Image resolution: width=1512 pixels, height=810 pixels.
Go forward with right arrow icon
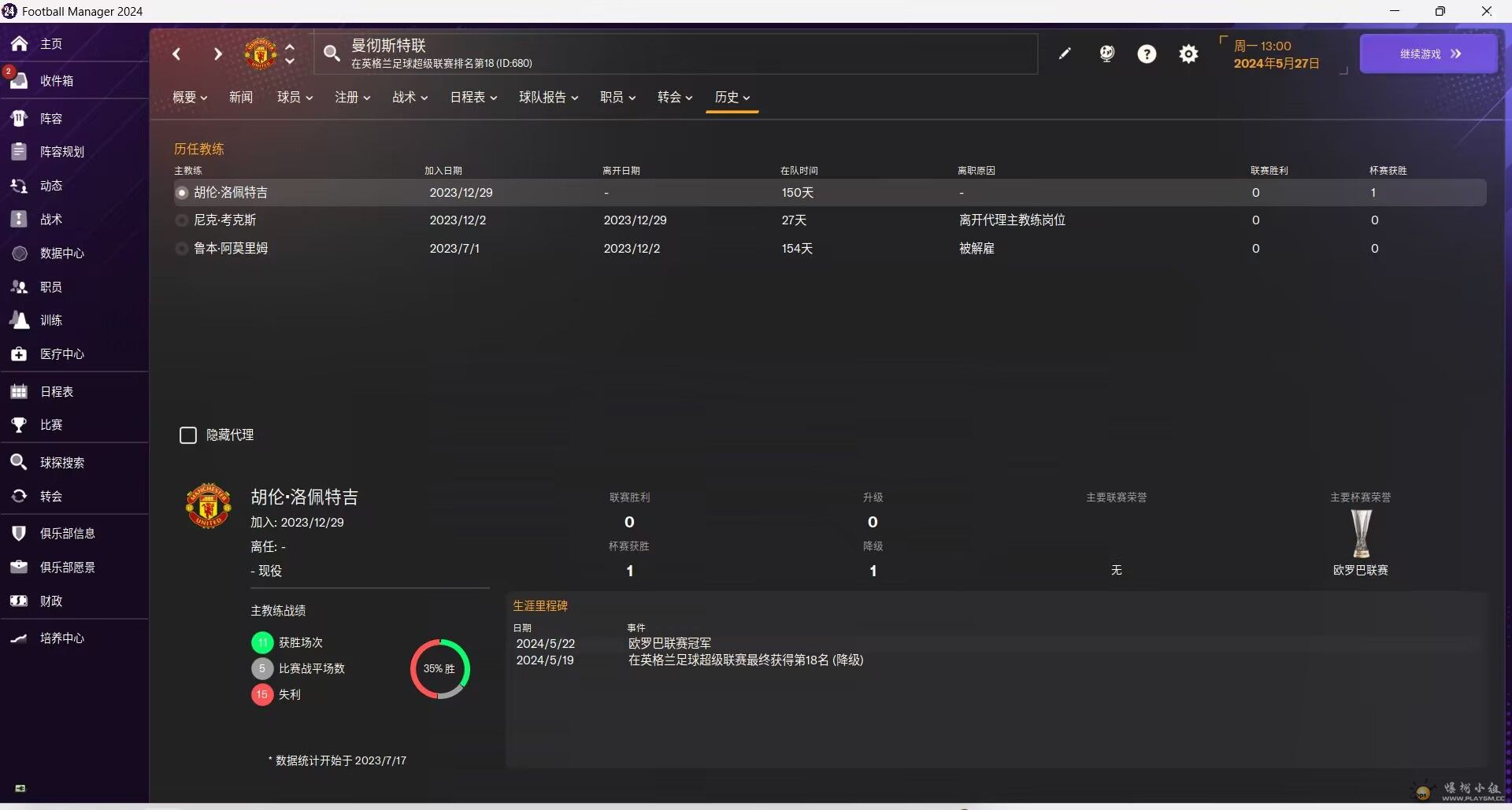click(x=217, y=54)
